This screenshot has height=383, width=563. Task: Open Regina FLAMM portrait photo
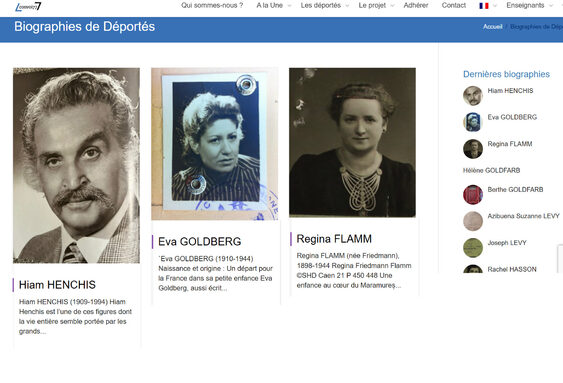[352, 143]
